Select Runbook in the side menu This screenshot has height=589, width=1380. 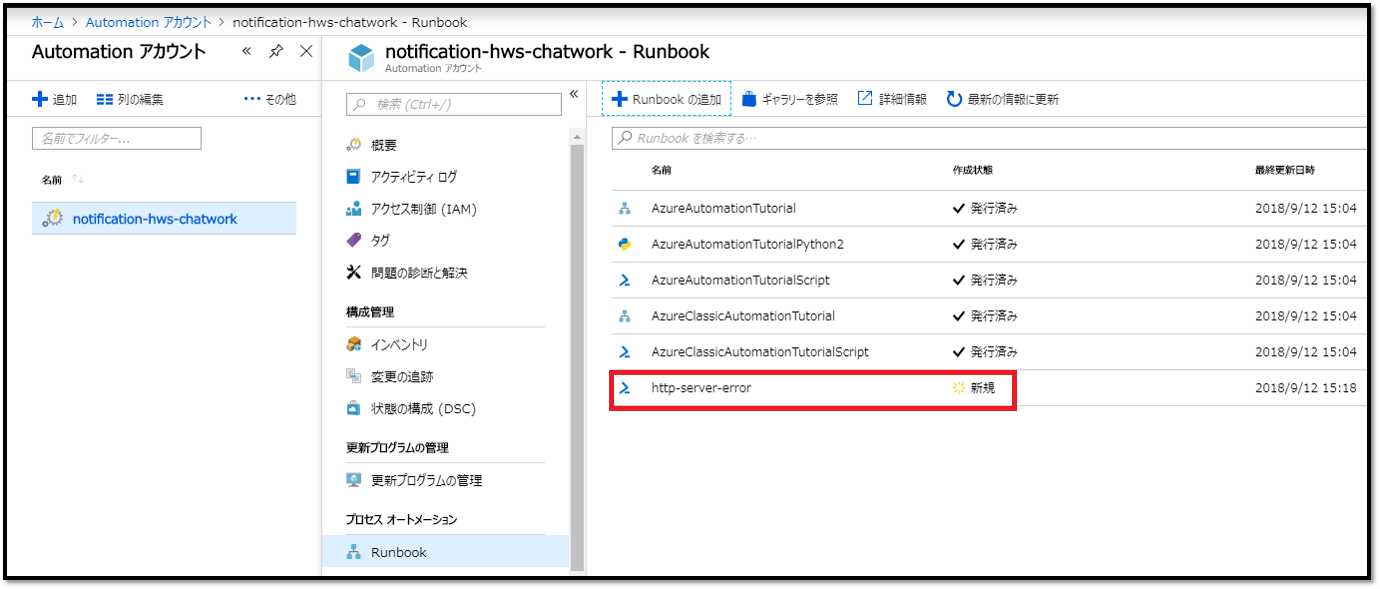click(446, 552)
